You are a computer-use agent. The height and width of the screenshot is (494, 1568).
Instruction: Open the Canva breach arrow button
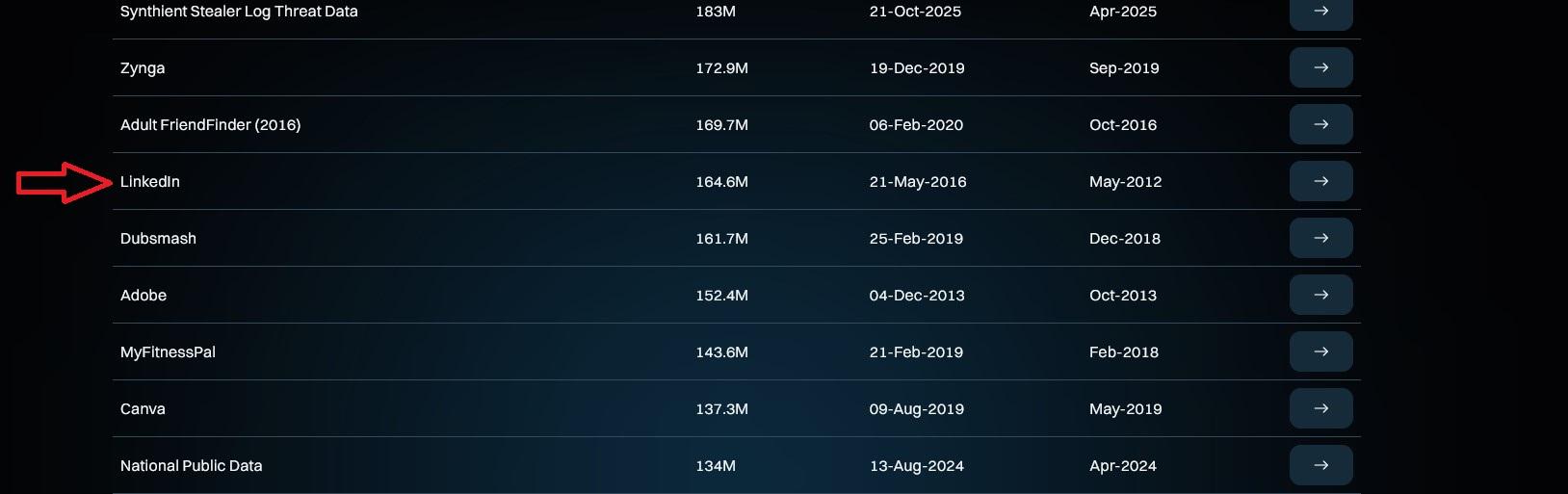point(1320,408)
